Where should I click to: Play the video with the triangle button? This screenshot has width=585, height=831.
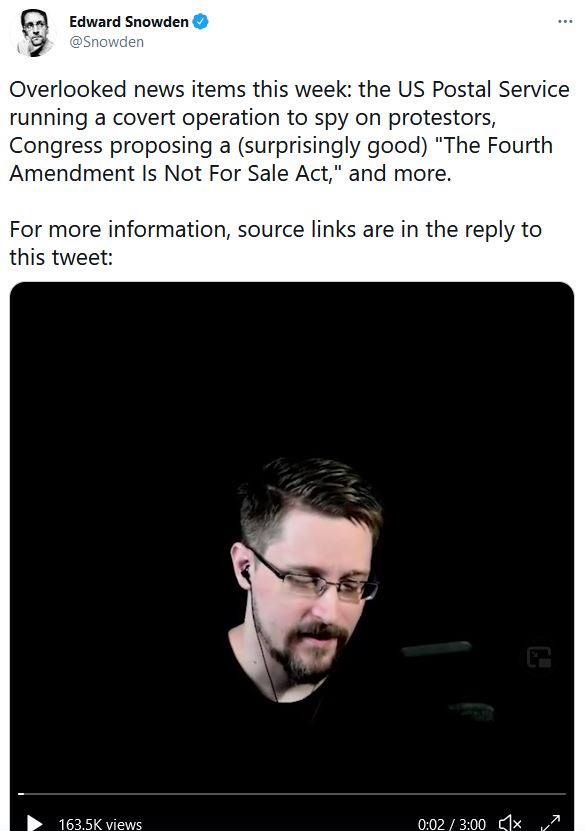[x=34, y=823]
